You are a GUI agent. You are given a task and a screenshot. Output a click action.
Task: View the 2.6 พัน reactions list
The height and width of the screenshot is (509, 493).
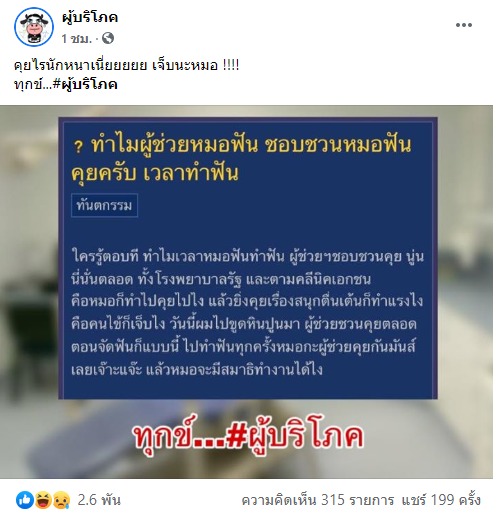pyautogui.click(x=99, y=500)
